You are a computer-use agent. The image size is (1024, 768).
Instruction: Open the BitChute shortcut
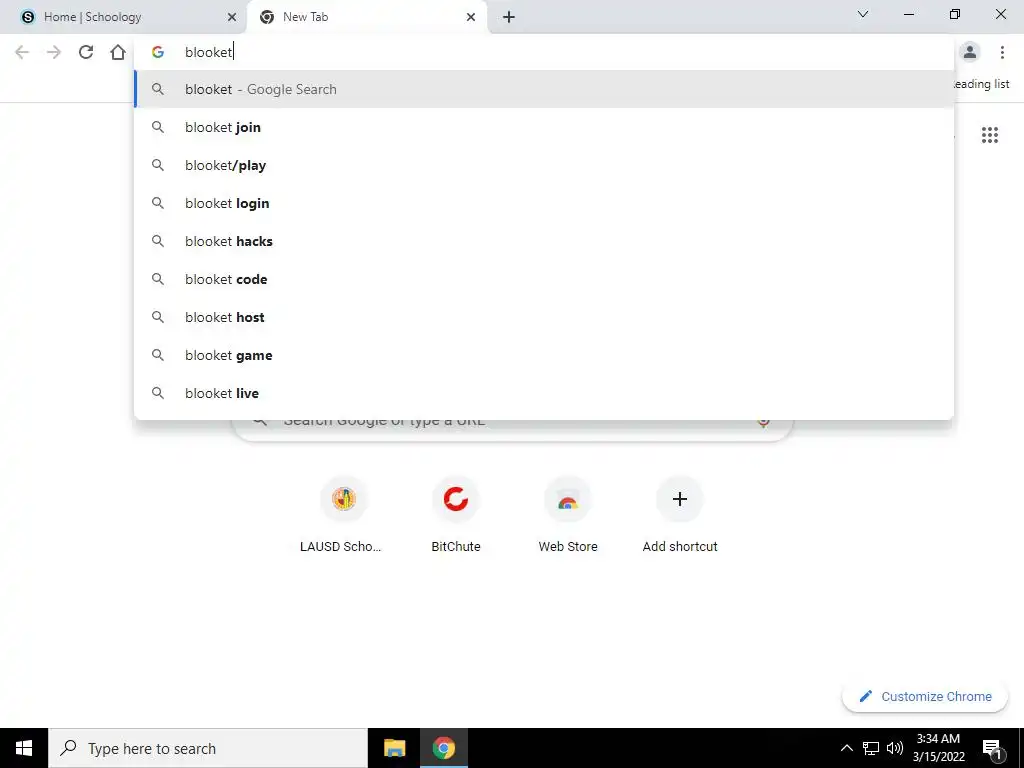click(456, 516)
